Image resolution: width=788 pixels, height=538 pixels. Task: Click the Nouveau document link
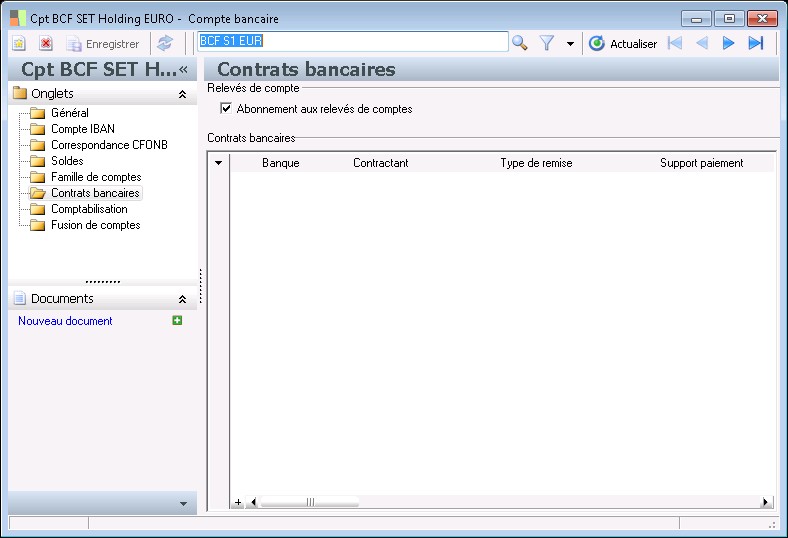pos(65,321)
